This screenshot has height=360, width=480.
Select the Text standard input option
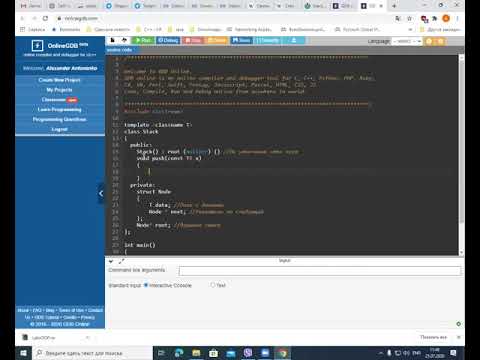[x=212, y=285]
